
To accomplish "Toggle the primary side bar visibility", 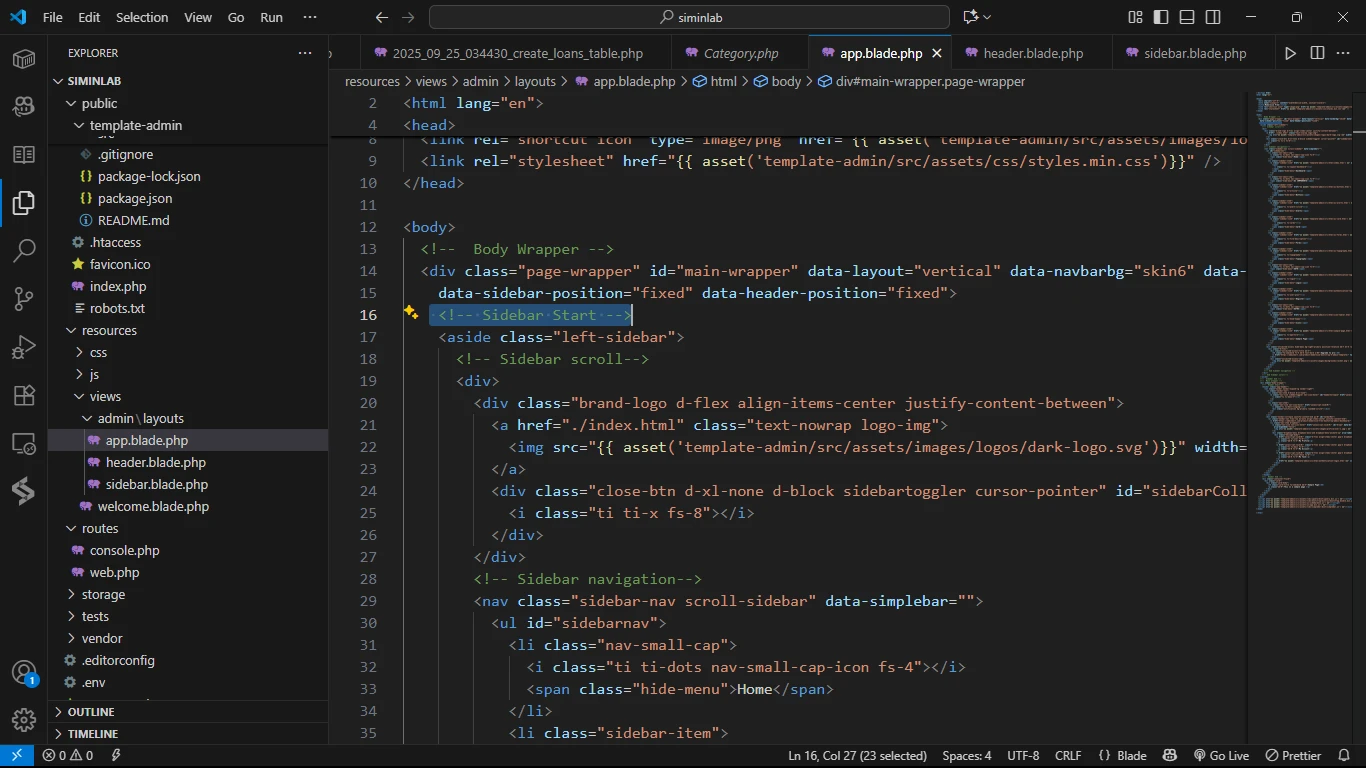I will pos(1161,17).
